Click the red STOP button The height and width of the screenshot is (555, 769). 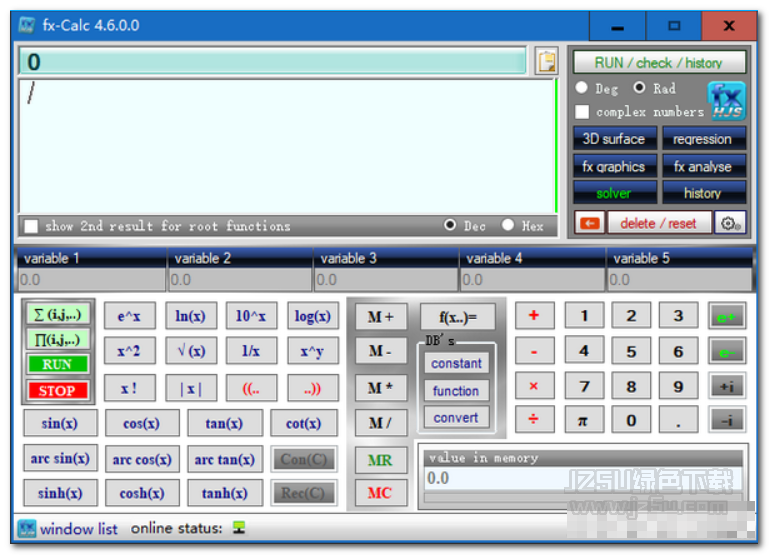point(57,391)
